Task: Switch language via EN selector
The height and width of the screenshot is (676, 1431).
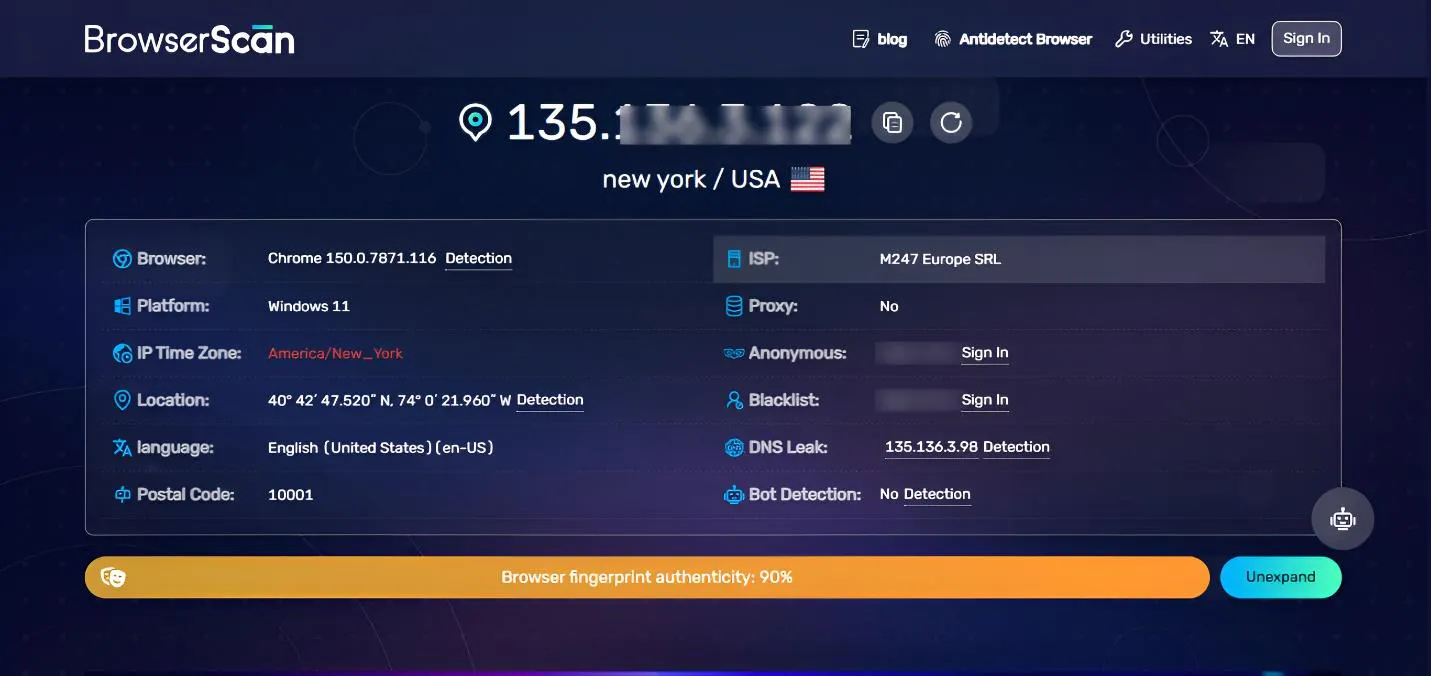Action: point(1232,39)
